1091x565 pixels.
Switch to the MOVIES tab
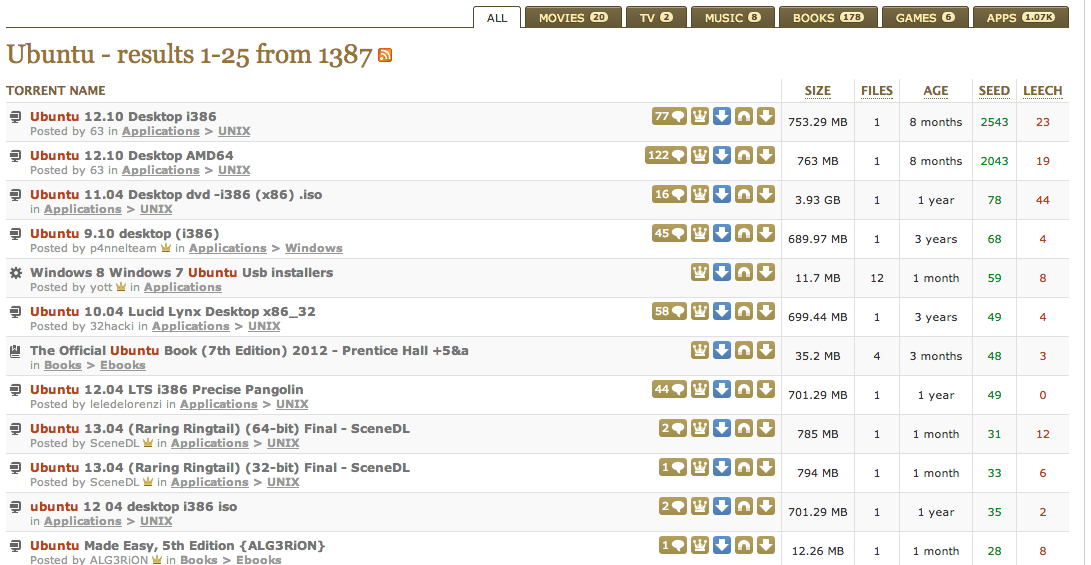click(573, 17)
